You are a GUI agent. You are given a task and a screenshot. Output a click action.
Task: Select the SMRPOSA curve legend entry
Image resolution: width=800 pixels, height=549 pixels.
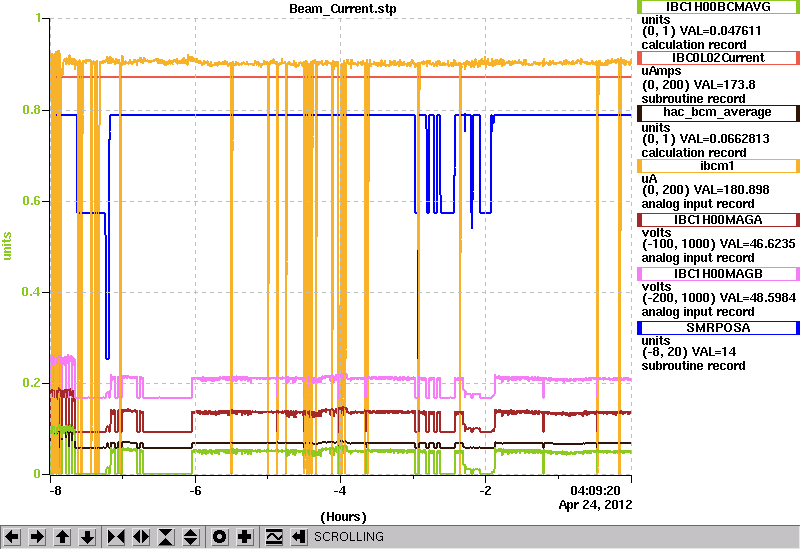pos(718,328)
